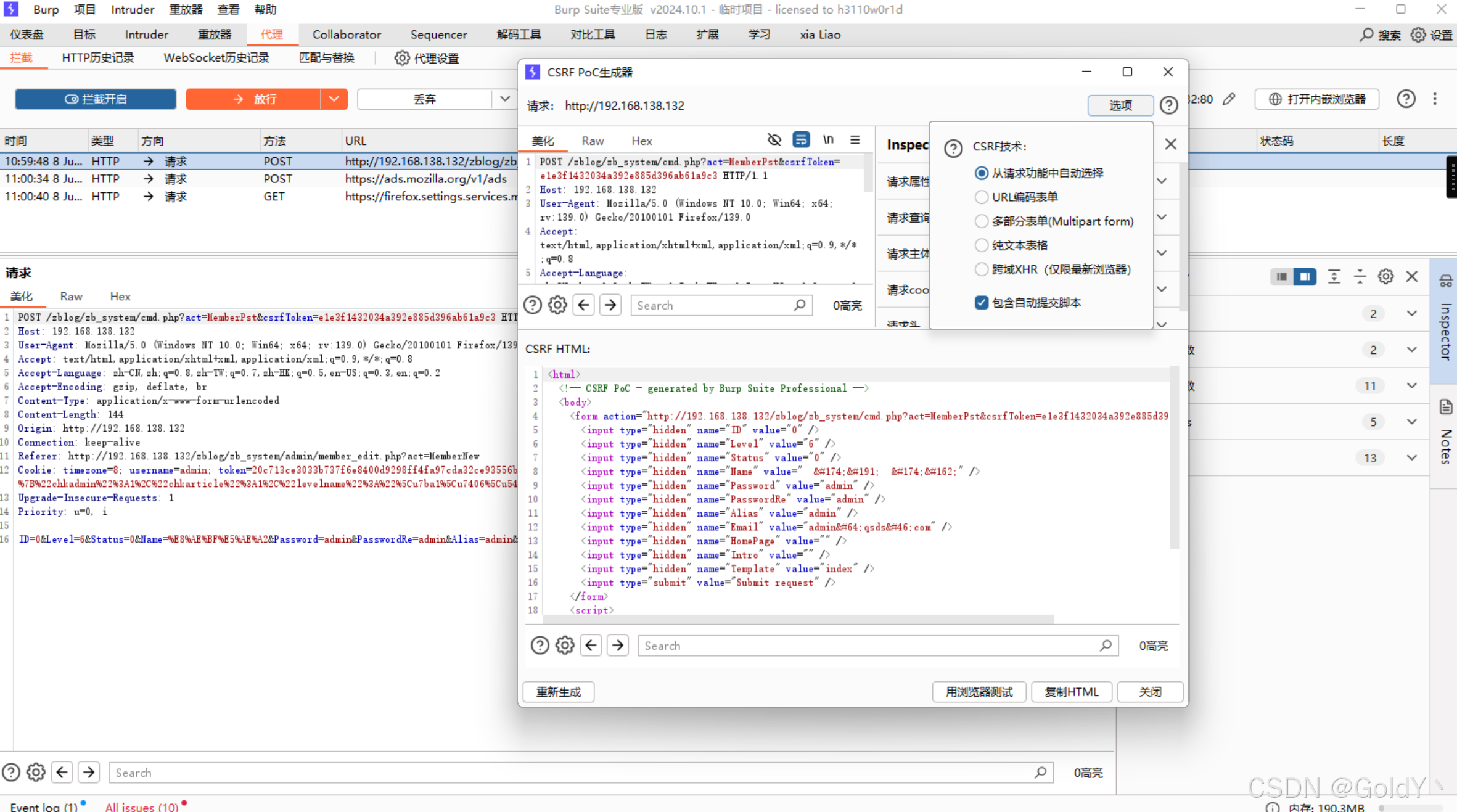This screenshot has height=812, width=1457.
Task: Open CSRF HTML search settings gear
Action: 565,646
